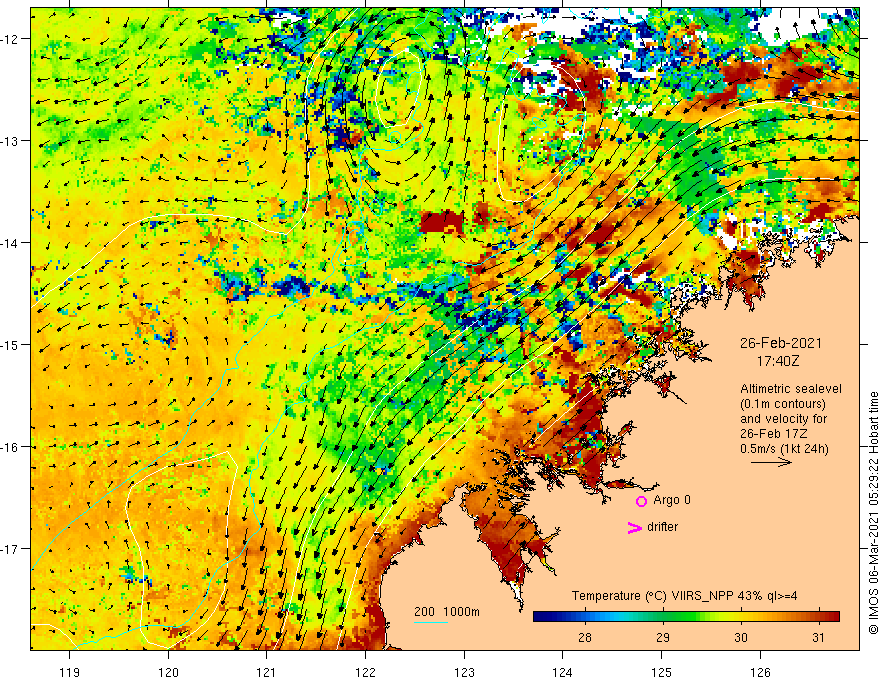This screenshot has height=680, width=880.
Task: Click color bar tick label 31
Action: click(x=819, y=637)
